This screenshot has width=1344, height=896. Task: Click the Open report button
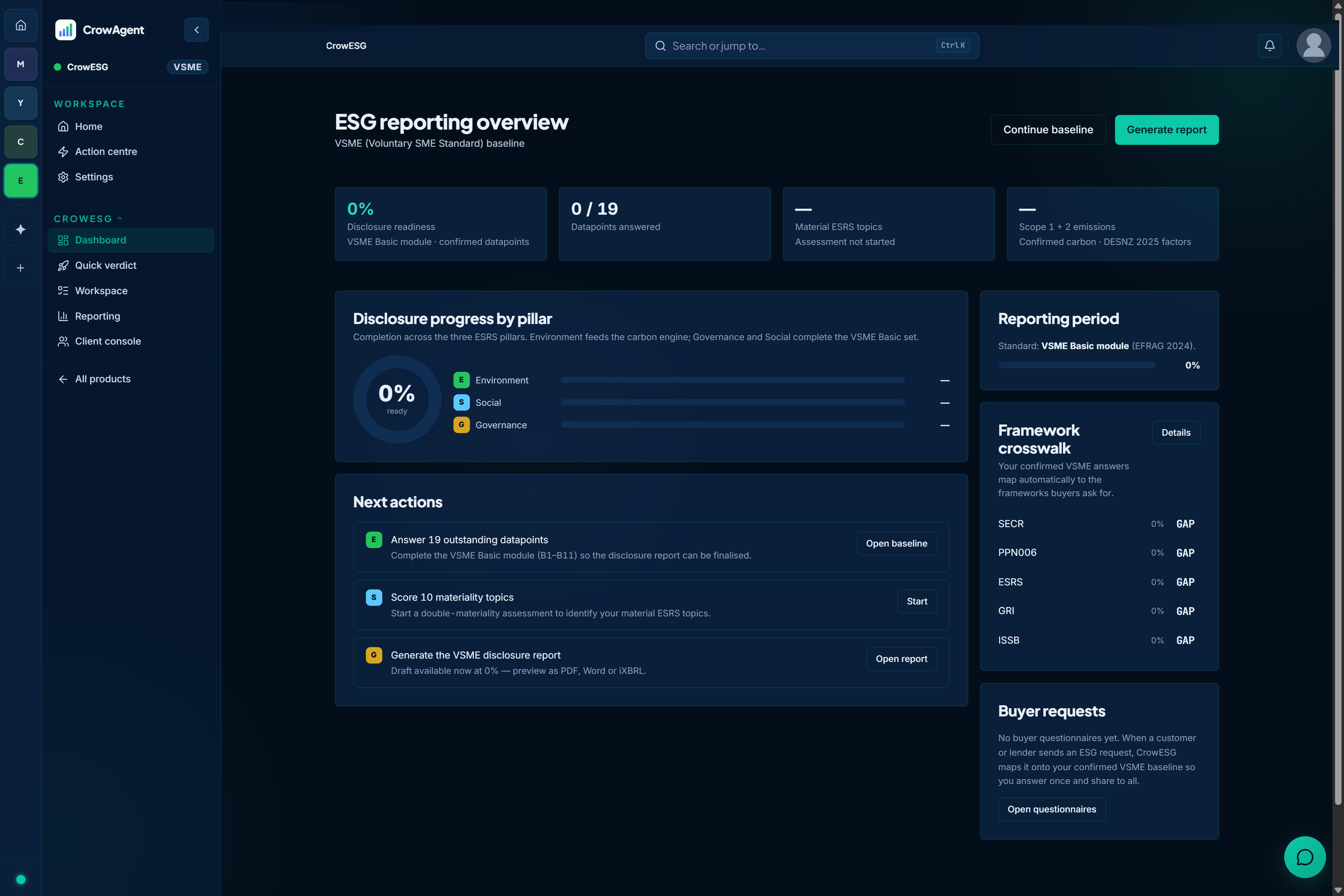(x=901, y=659)
